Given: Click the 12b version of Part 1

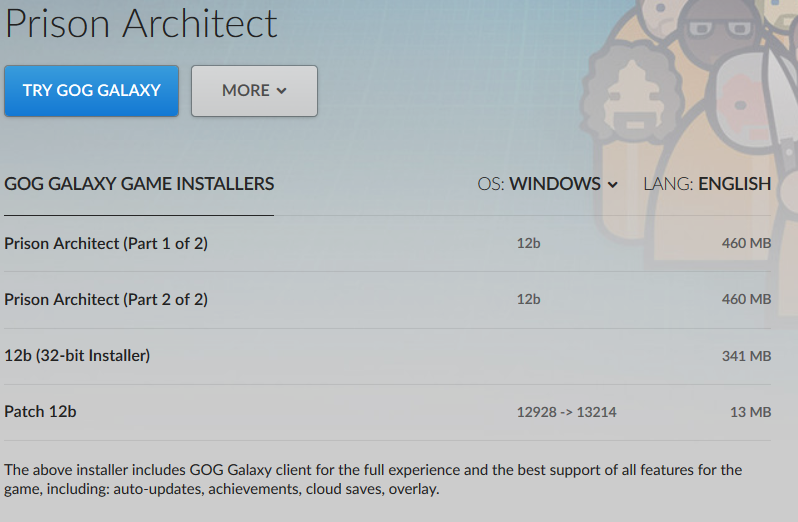Looking at the screenshot, I should point(528,244).
